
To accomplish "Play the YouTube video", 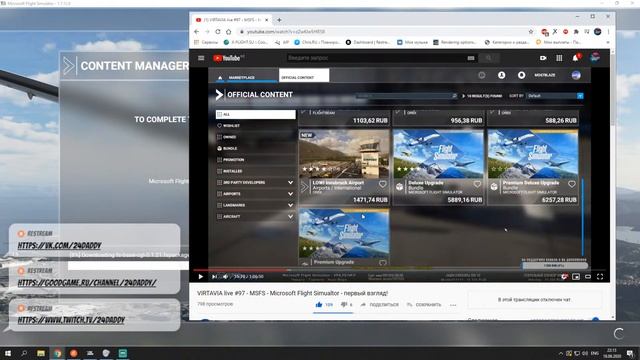I will [201, 276].
